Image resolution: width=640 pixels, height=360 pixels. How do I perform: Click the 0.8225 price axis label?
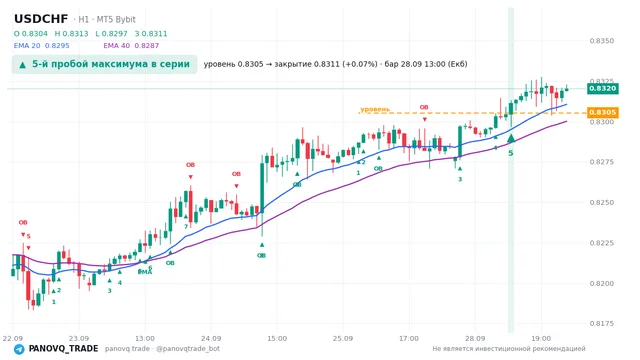click(602, 243)
